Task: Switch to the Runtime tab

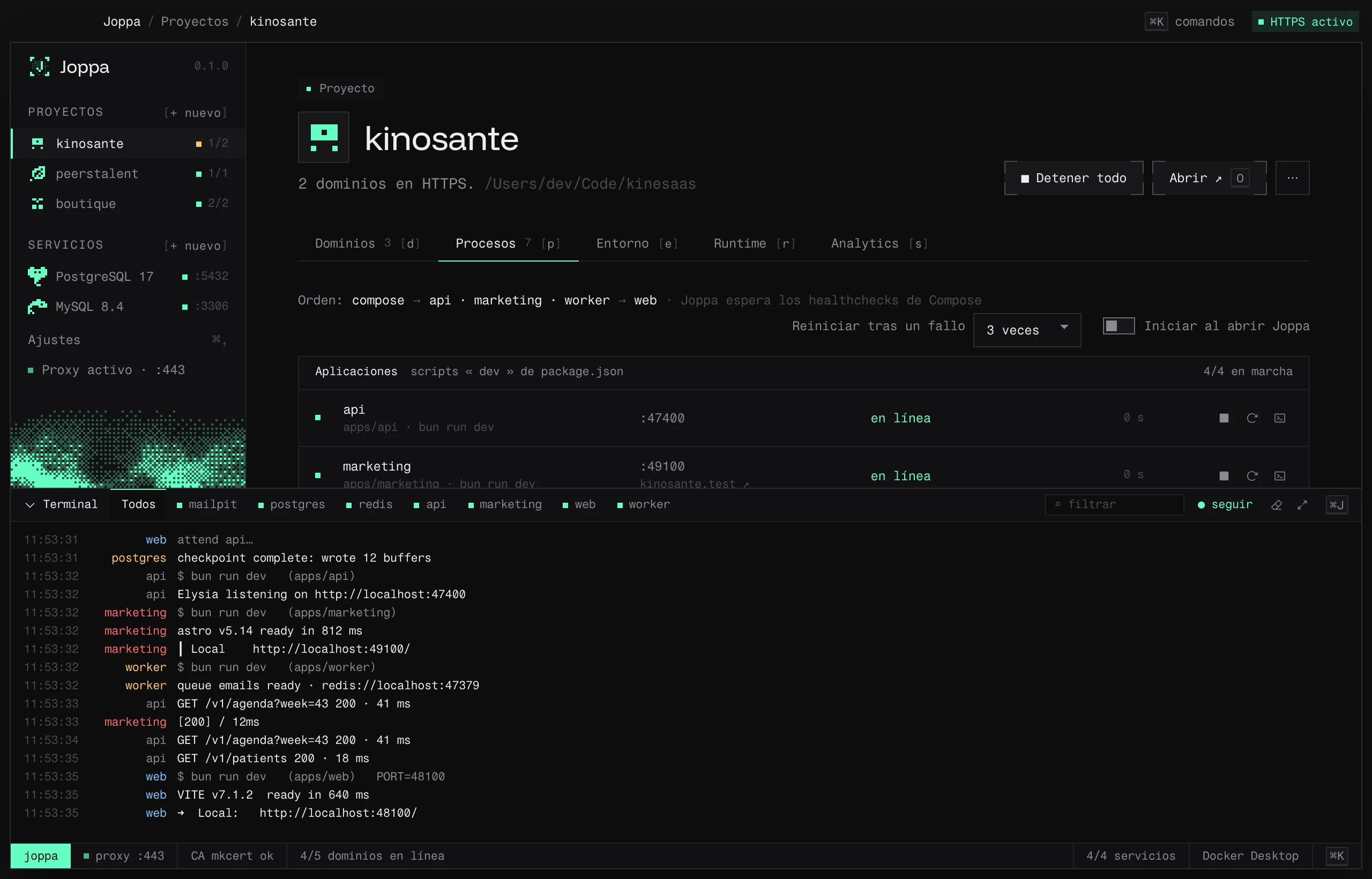Action: pos(755,243)
